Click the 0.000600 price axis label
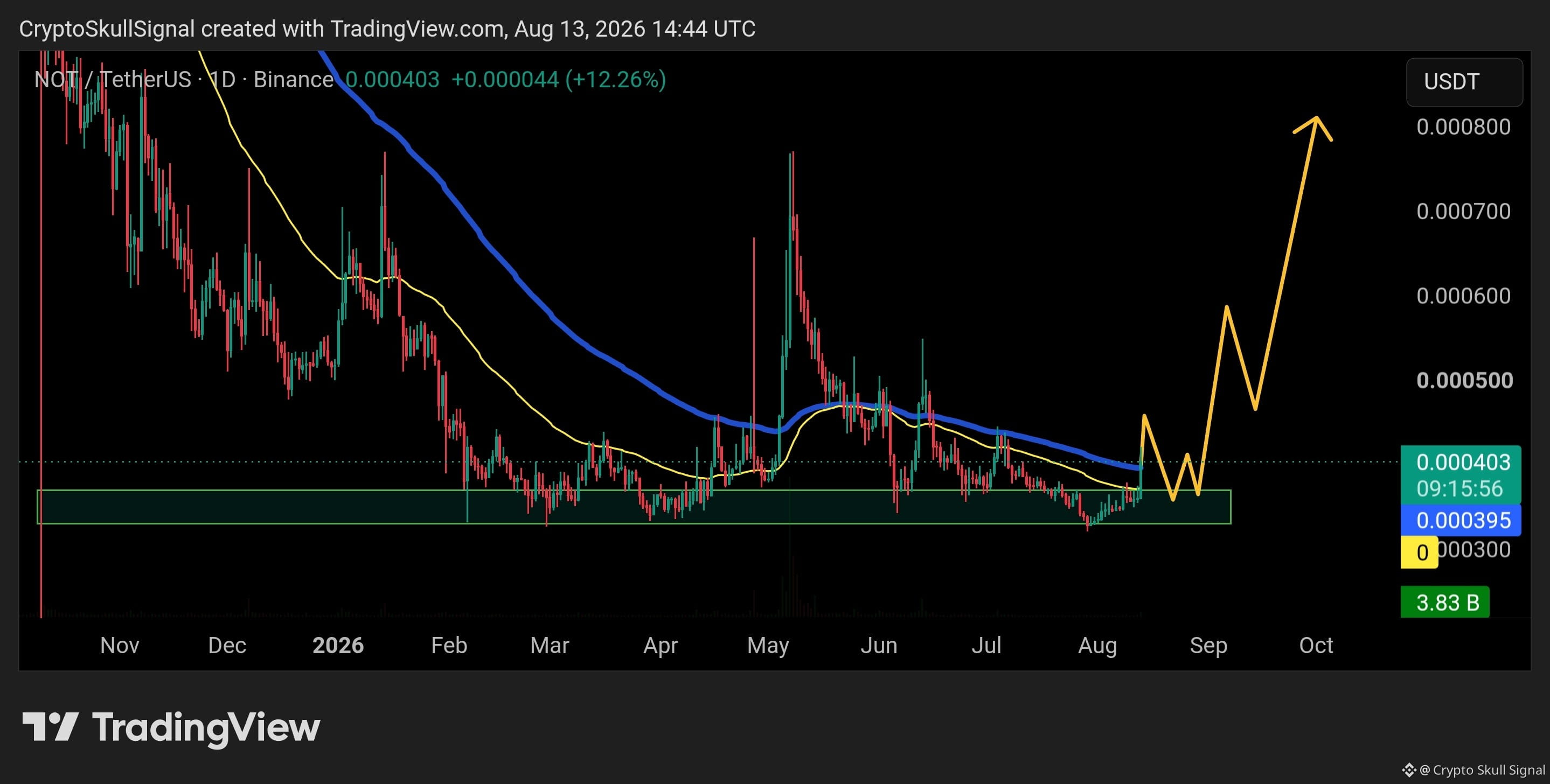 point(1463,296)
